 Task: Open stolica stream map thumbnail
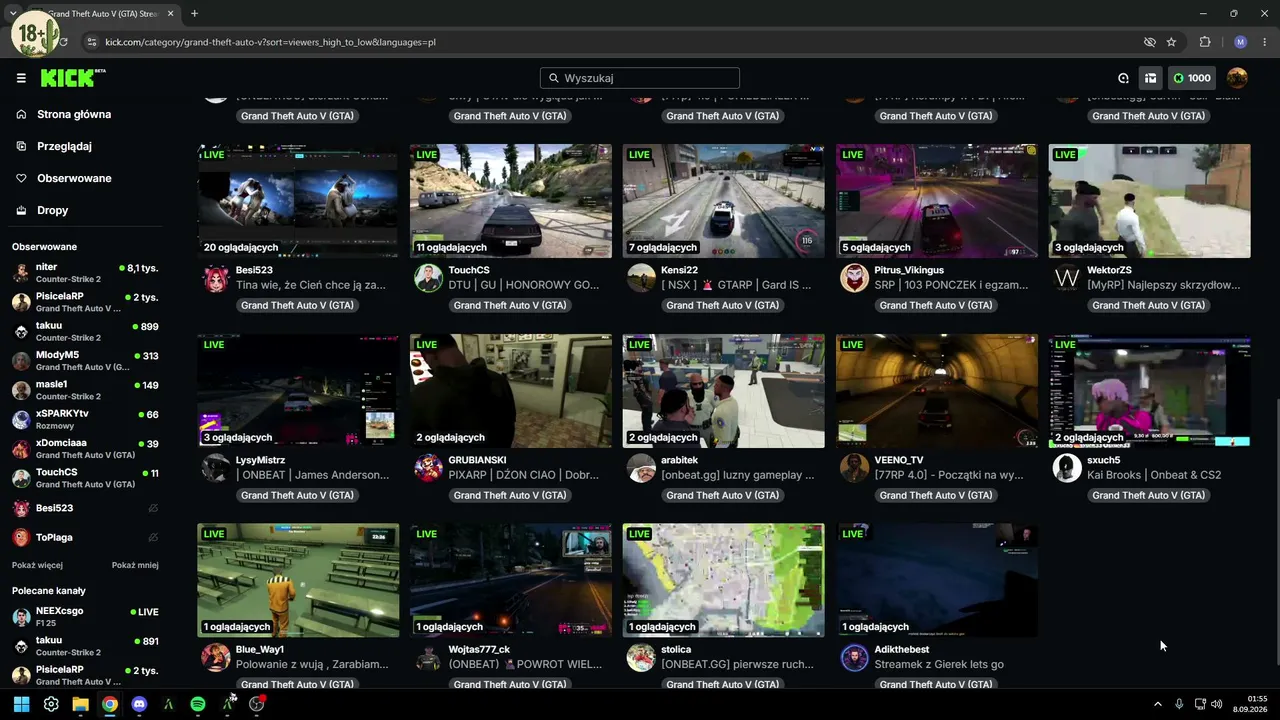coord(724,580)
